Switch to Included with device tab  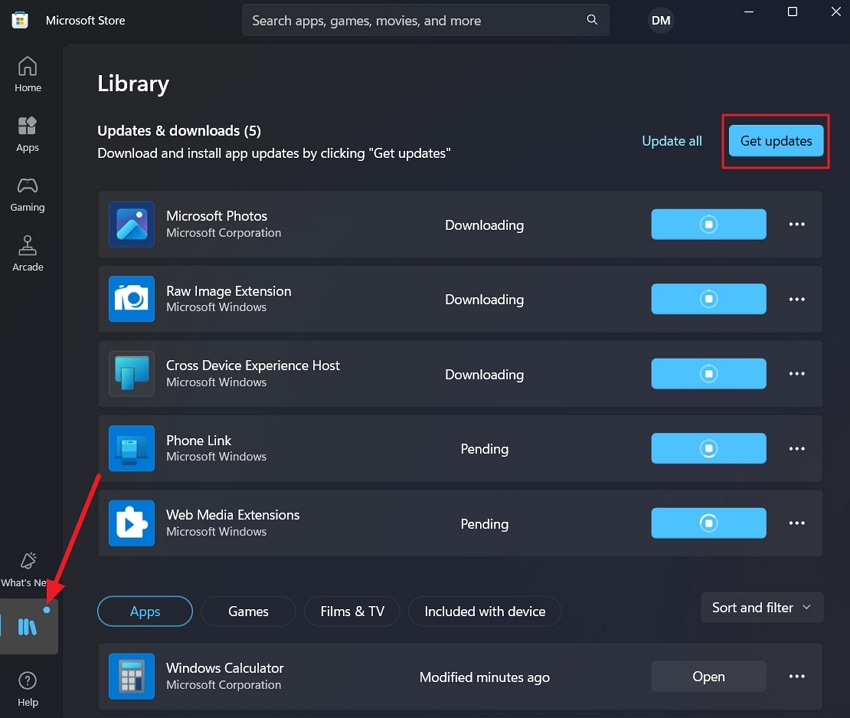[485, 611]
